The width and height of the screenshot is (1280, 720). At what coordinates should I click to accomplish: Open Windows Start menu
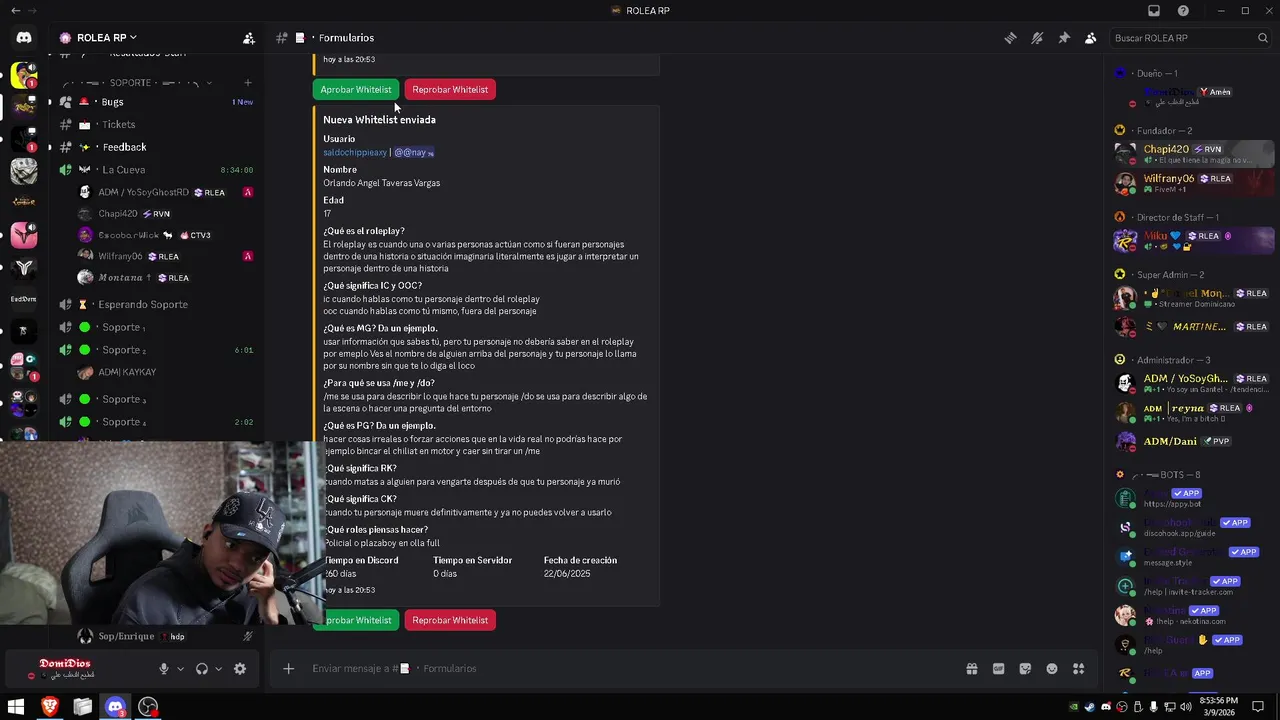(16, 707)
